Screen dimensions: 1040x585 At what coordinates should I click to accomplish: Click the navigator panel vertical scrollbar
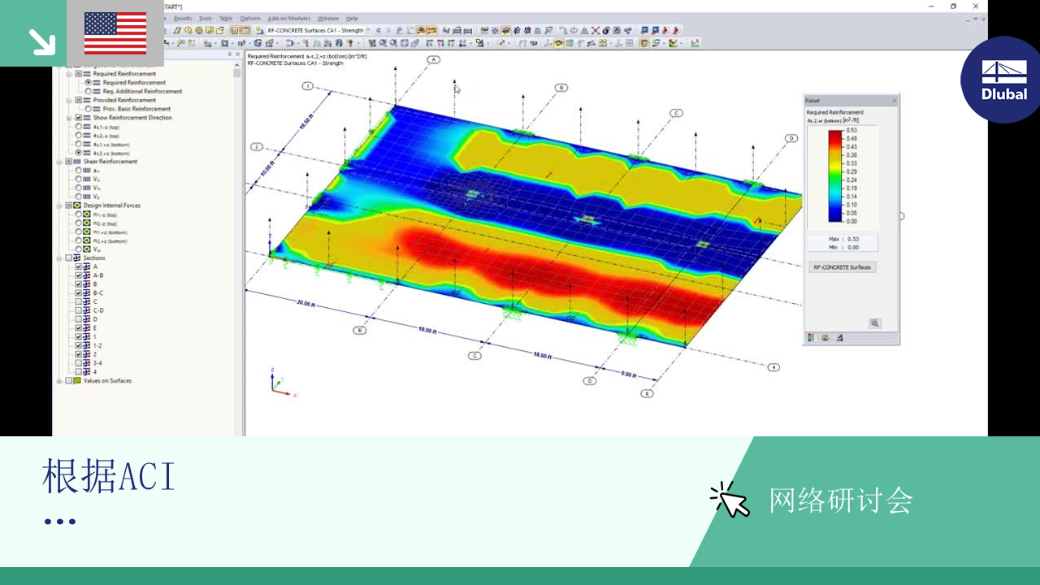(237, 249)
